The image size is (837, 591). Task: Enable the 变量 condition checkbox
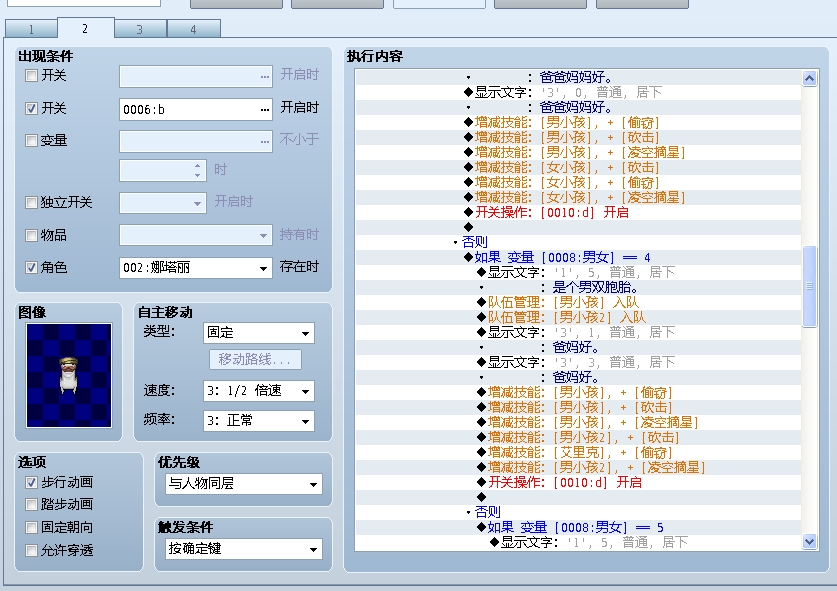pos(31,140)
